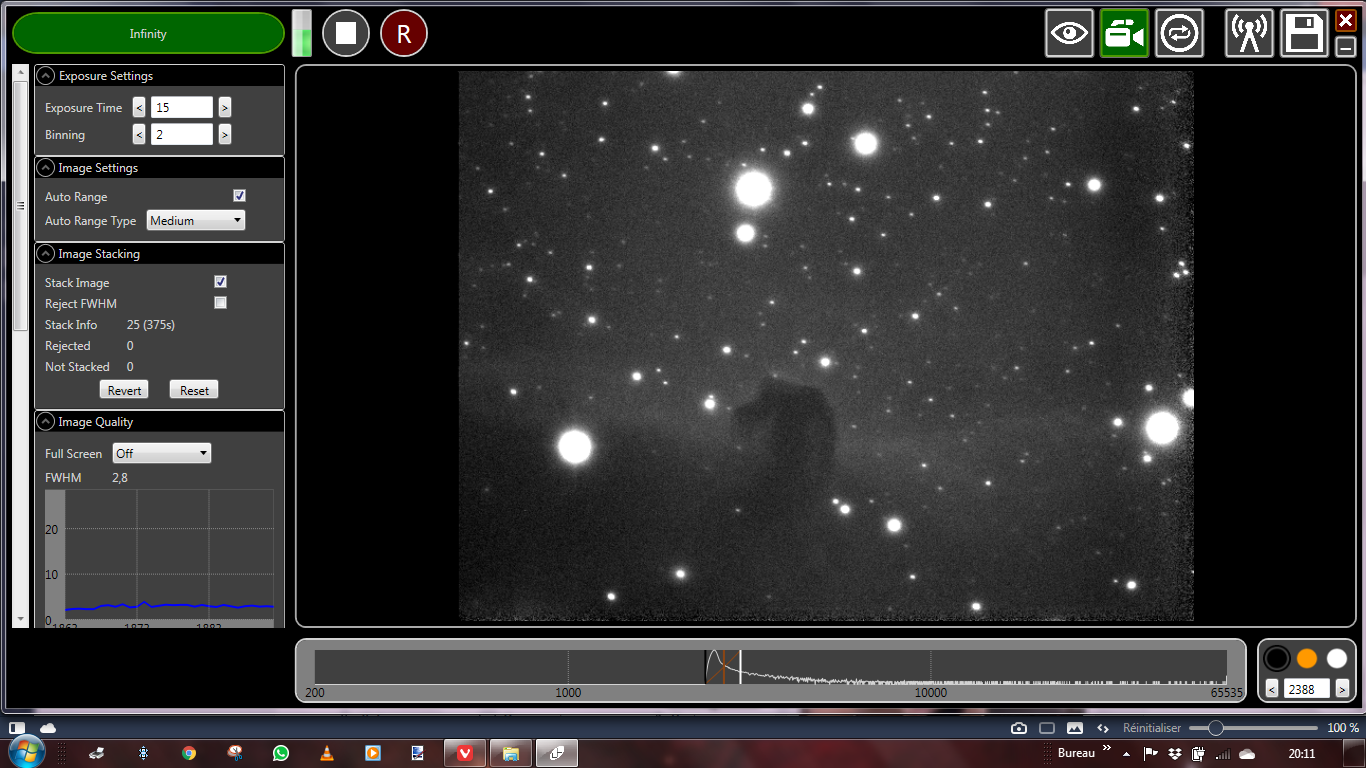Open WhatsApp from the taskbar
Screen dimensions: 1366x768
coord(281,753)
